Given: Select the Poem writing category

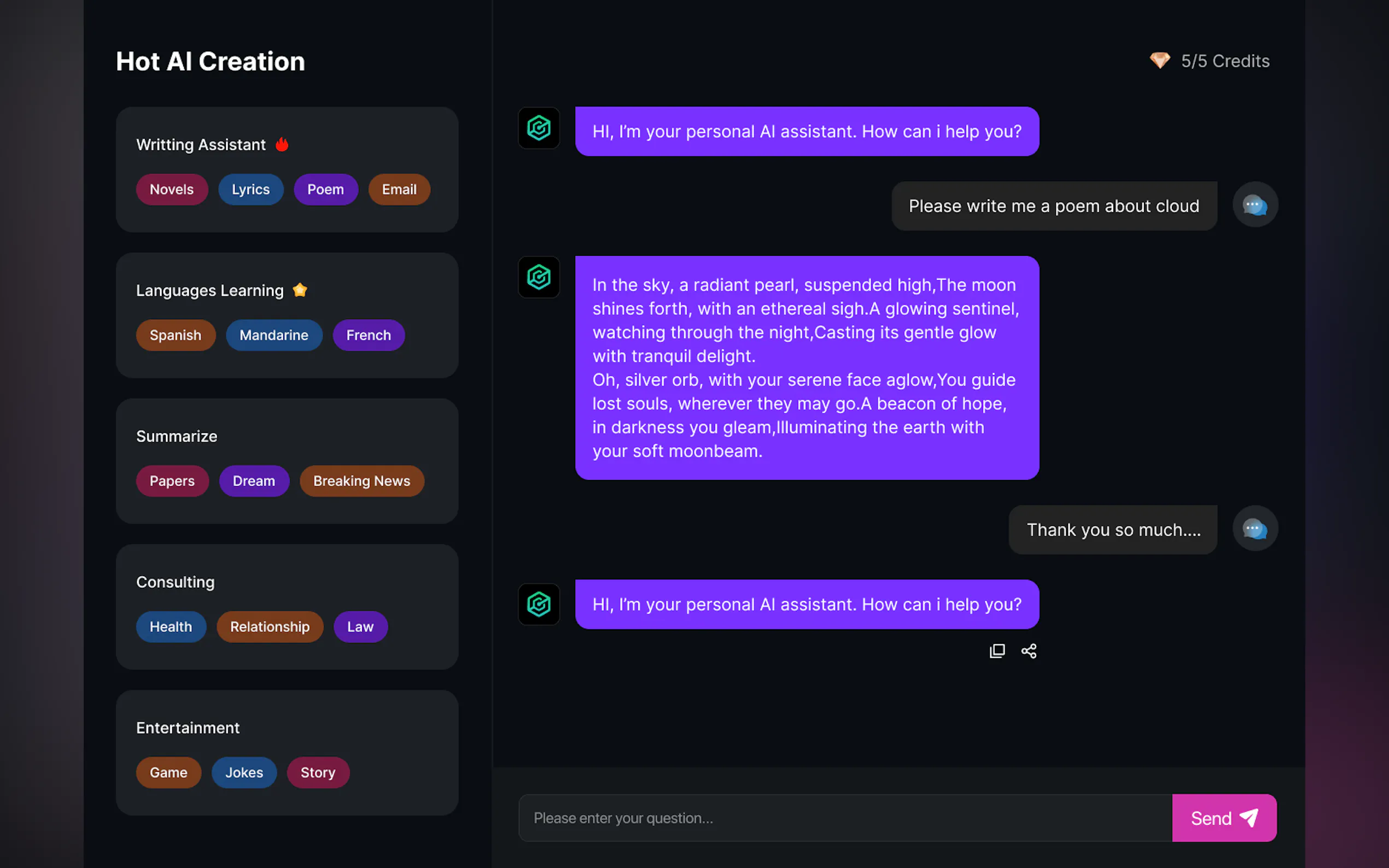Looking at the screenshot, I should click(x=325, y=189).
